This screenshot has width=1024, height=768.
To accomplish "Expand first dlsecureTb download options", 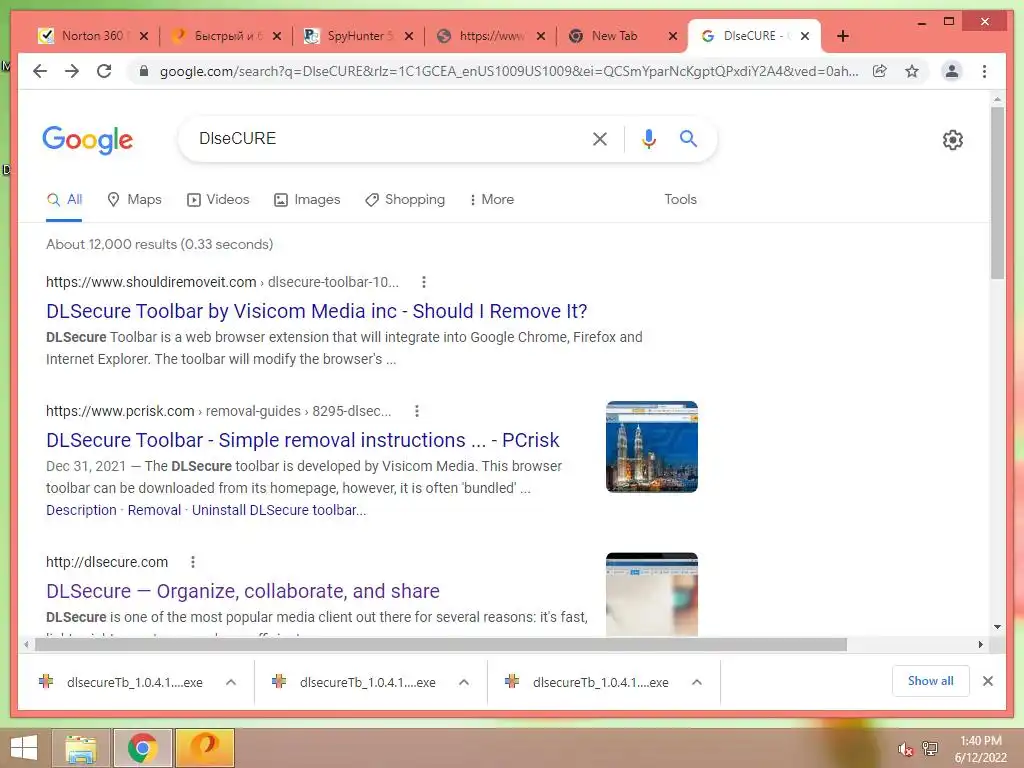I will (231, 682).
